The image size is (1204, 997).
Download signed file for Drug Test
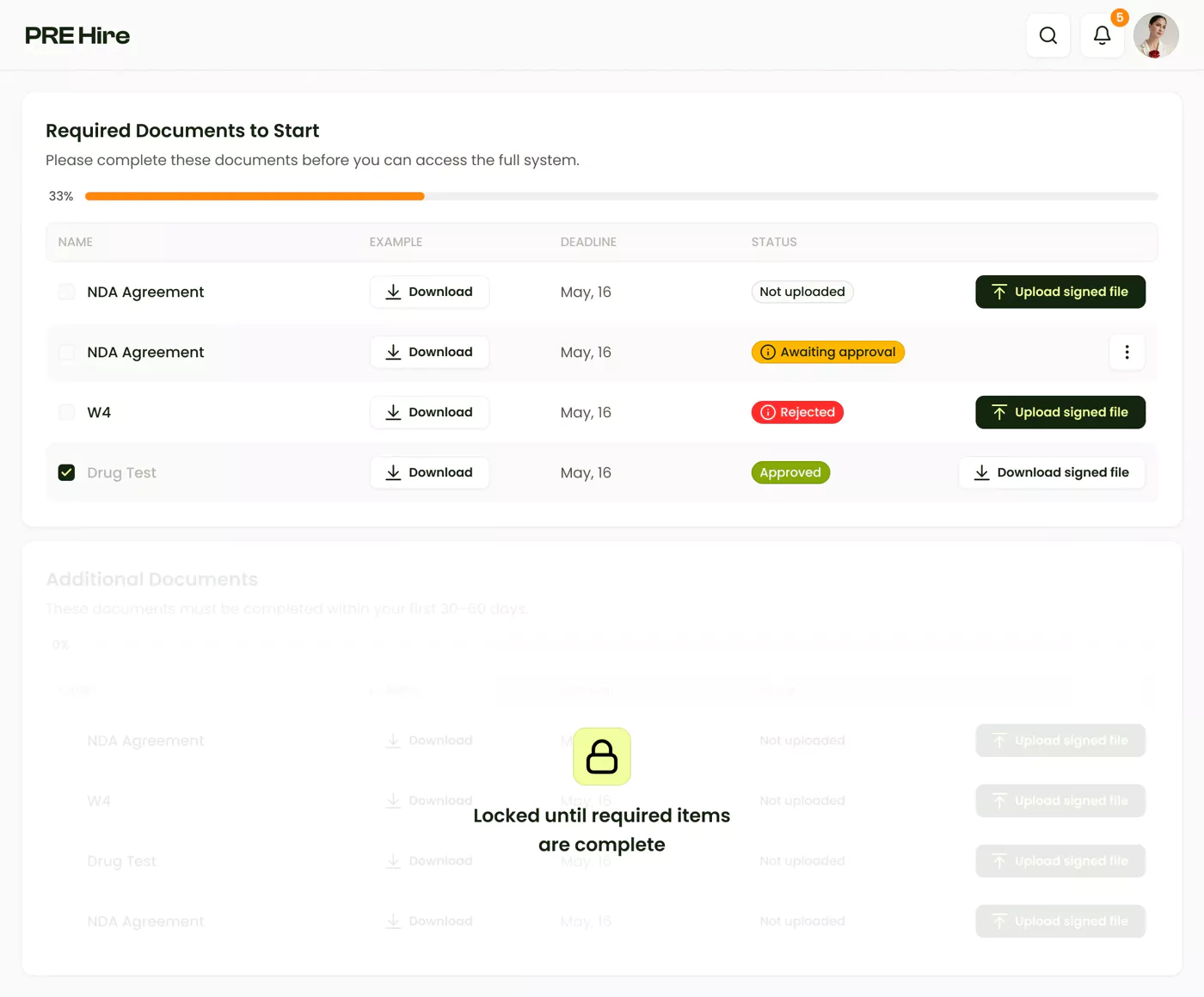pos(1051,472)
